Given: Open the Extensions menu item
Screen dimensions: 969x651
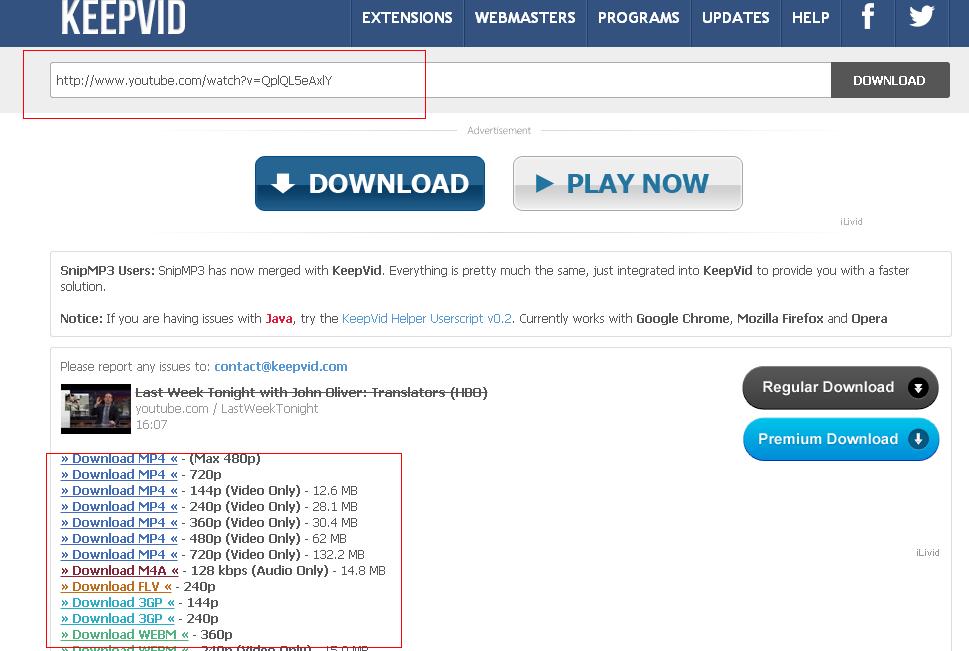Looking at the screenshot, I should tap(407, 18).
